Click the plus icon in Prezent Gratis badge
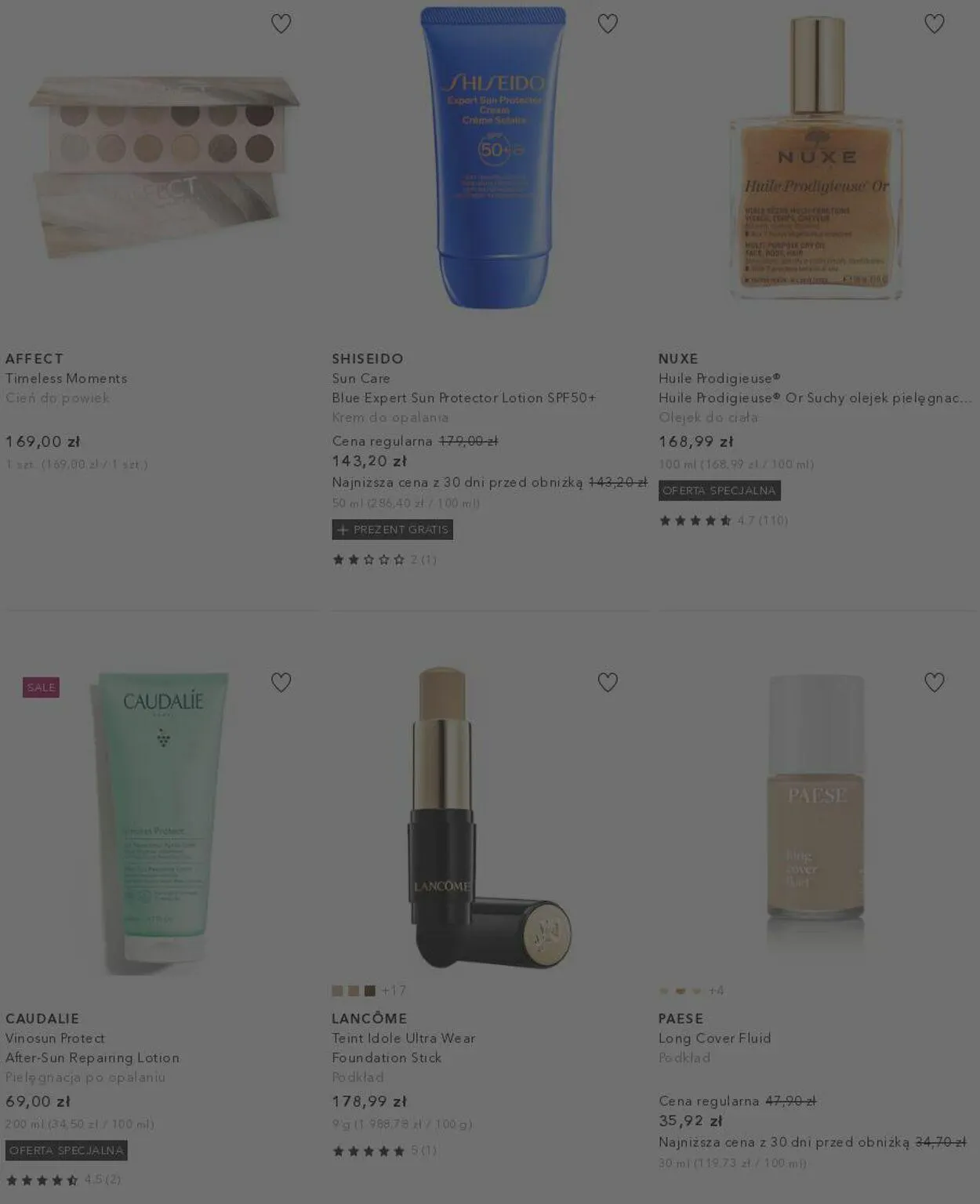 [342, 530]
